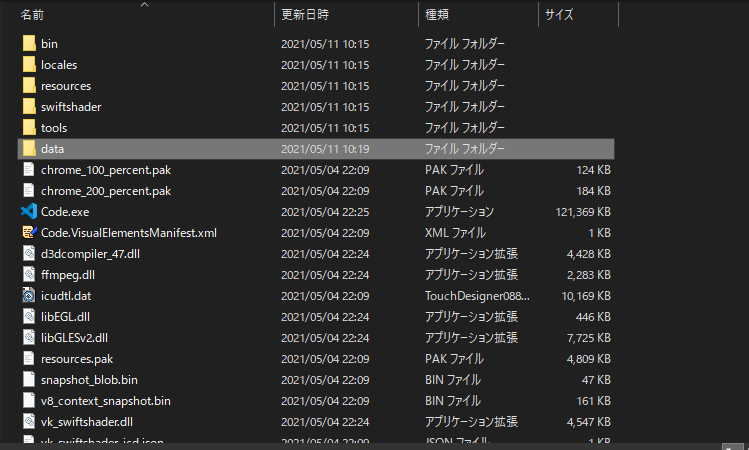Select the libGLESv2.dll file name
The height and width of the screenshot is (450, 749).
coord(74,338)
